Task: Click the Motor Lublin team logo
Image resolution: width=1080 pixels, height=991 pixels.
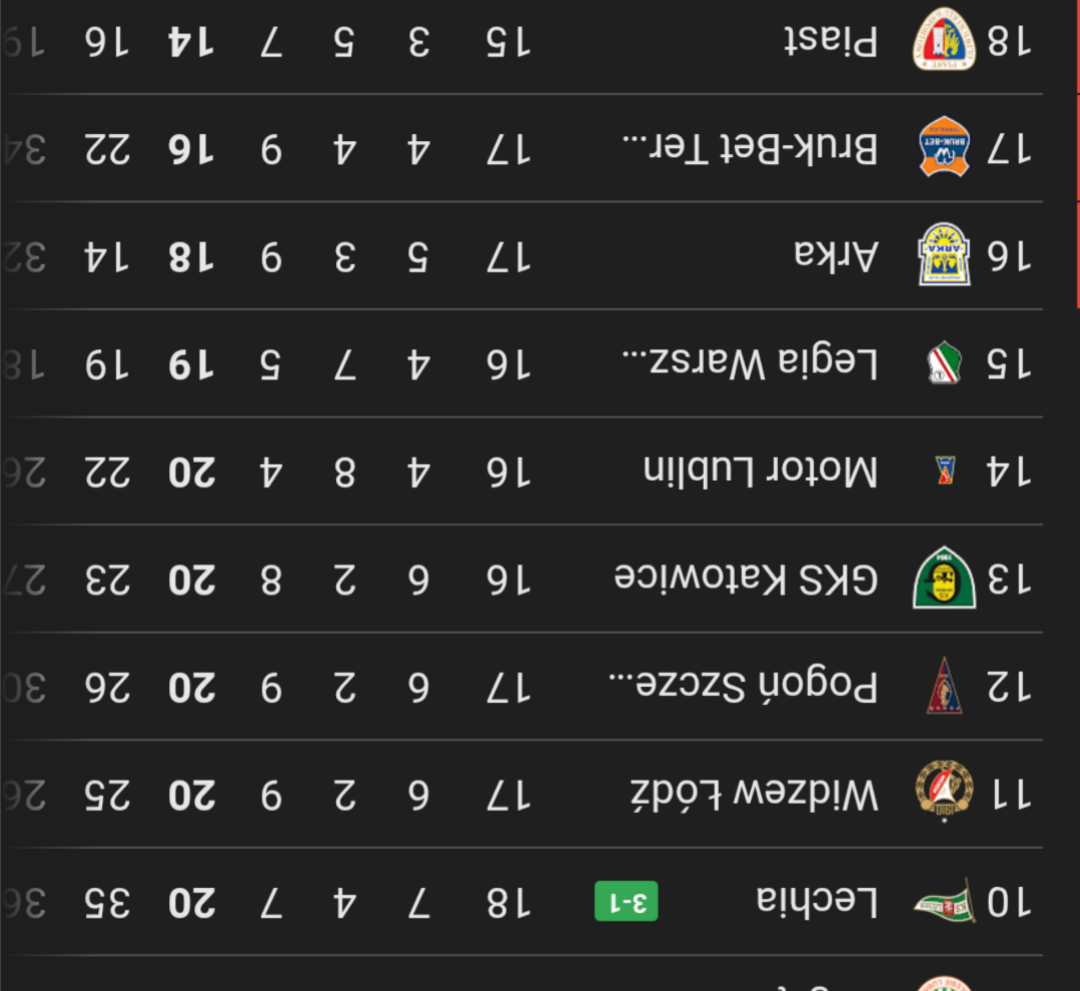Action: tap(944, 470)
